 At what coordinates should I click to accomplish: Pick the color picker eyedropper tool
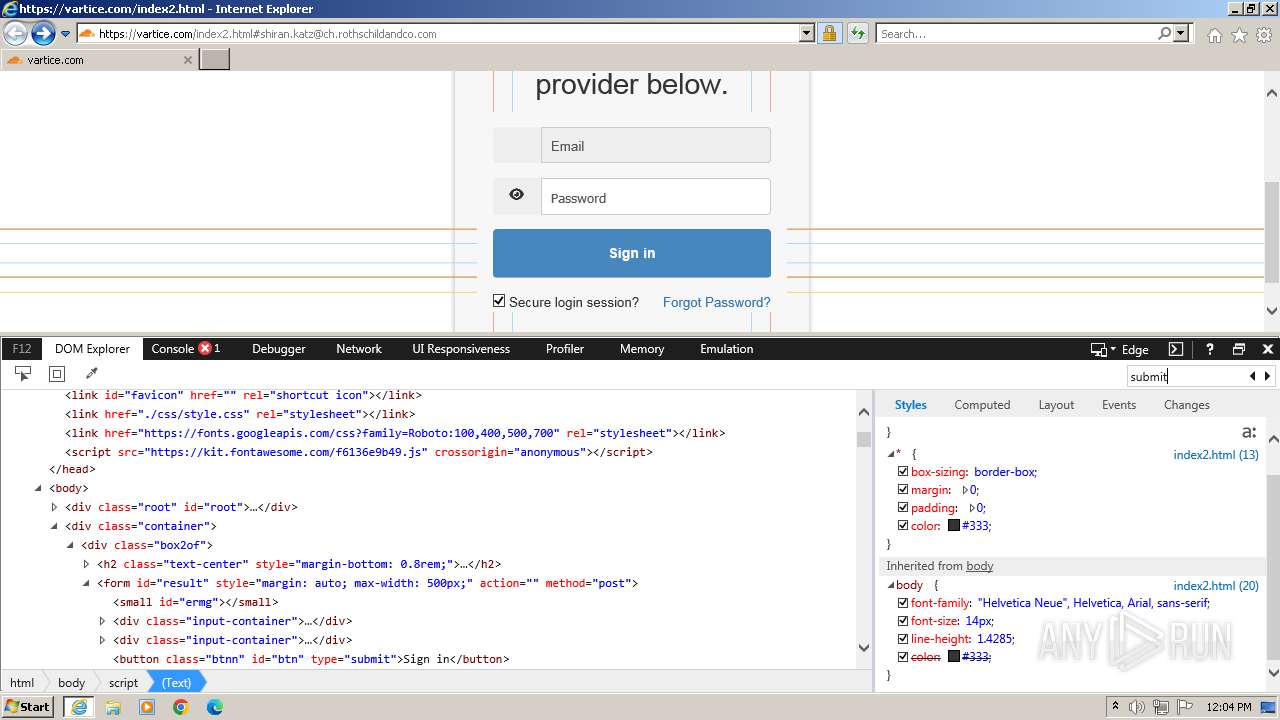92,373
